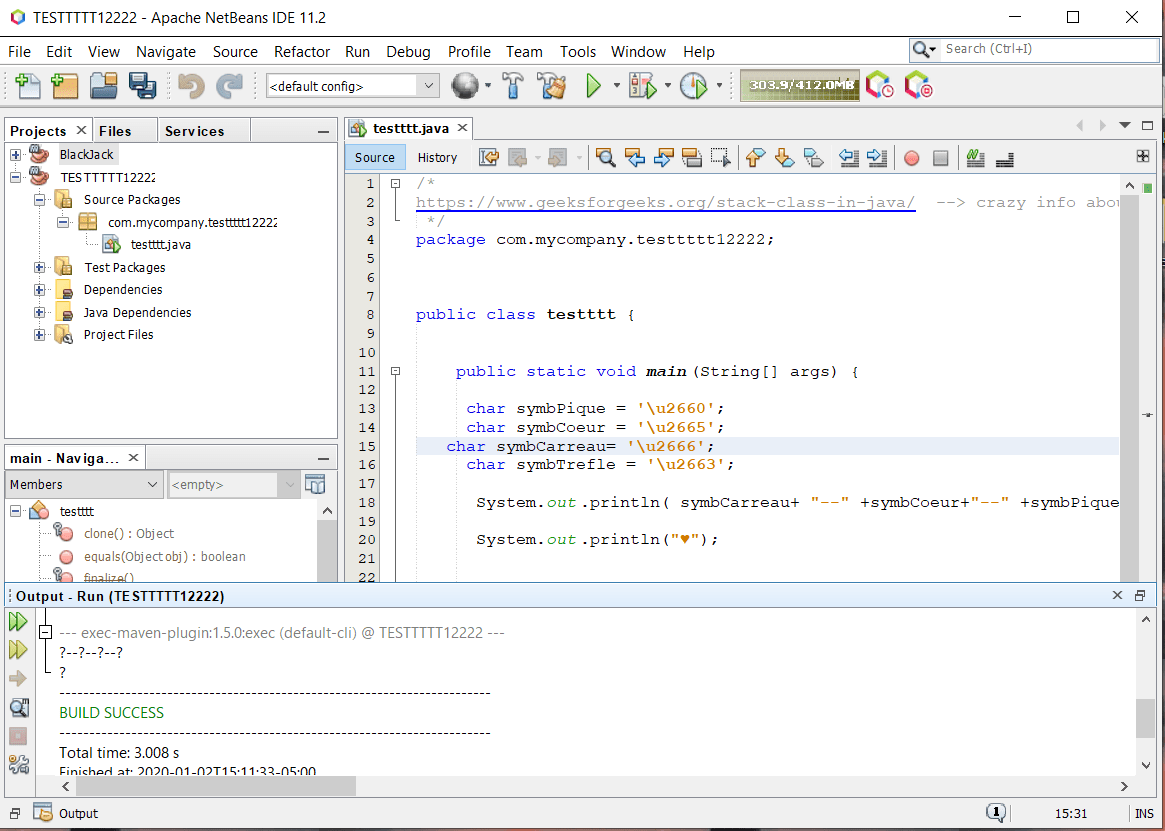Click the Undo icon in the toolbar
Image resolution: width=1165 pixels, height=831 pixels.
[x=190, y=86]
